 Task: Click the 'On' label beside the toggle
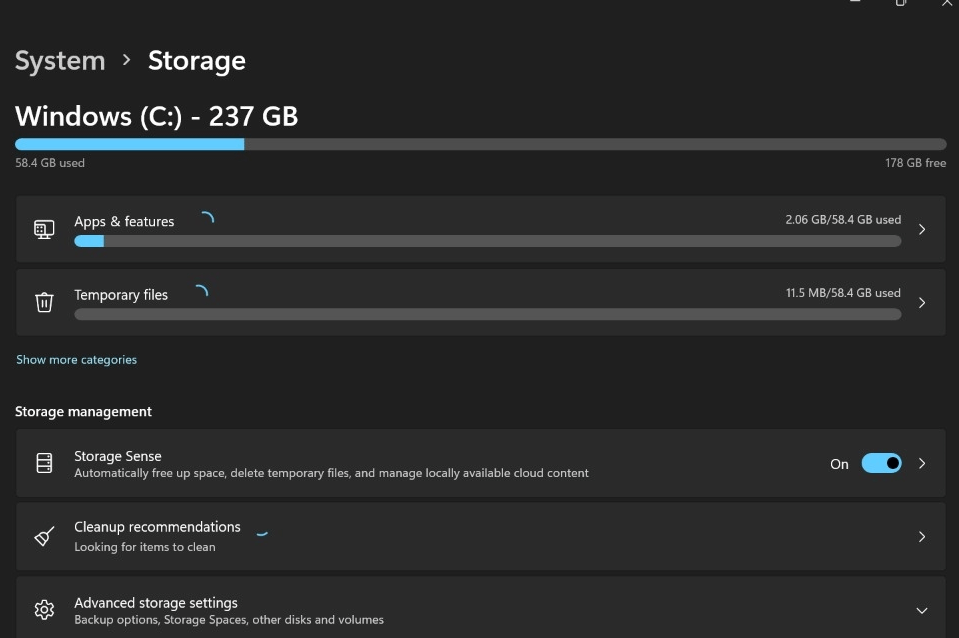click(839, 464)
